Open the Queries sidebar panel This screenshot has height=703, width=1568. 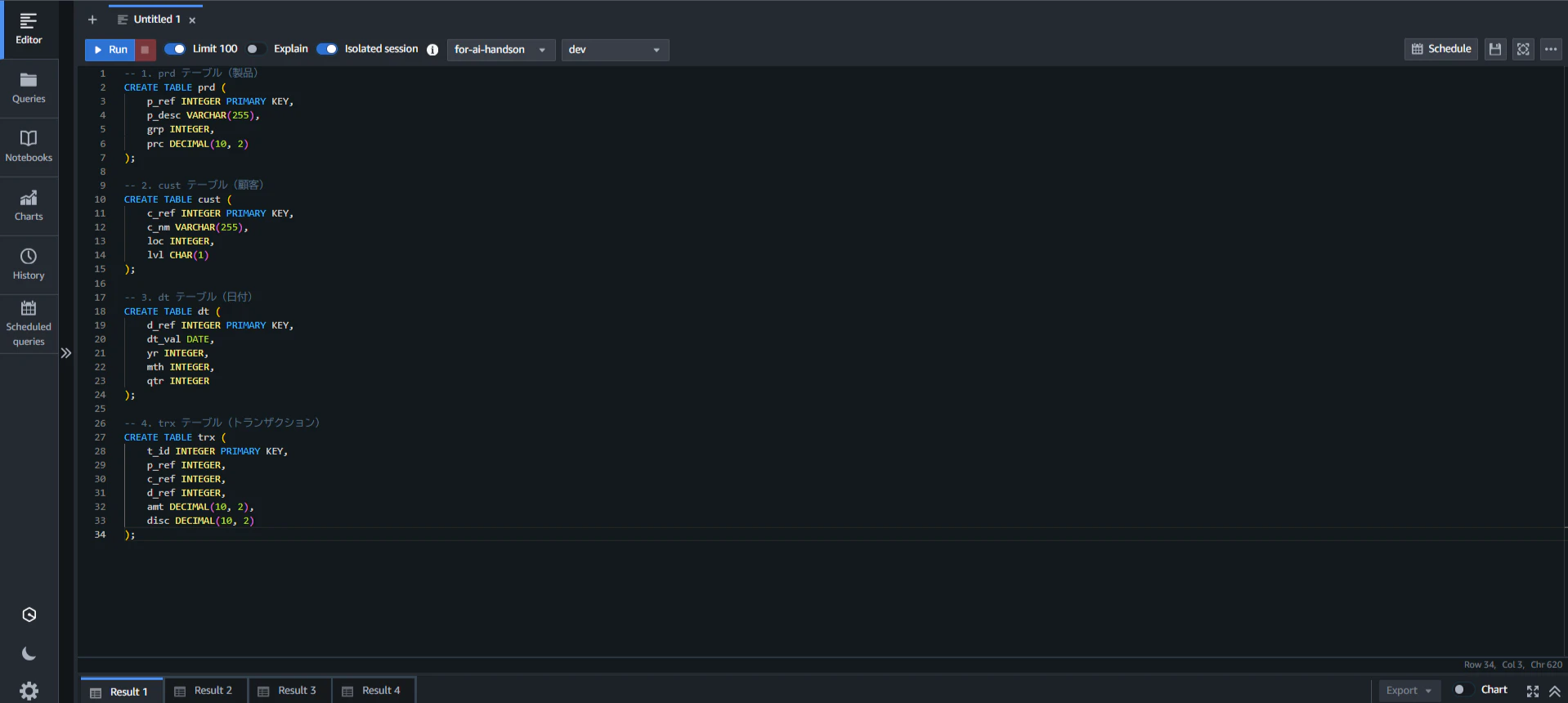click(x=29, y=88)
